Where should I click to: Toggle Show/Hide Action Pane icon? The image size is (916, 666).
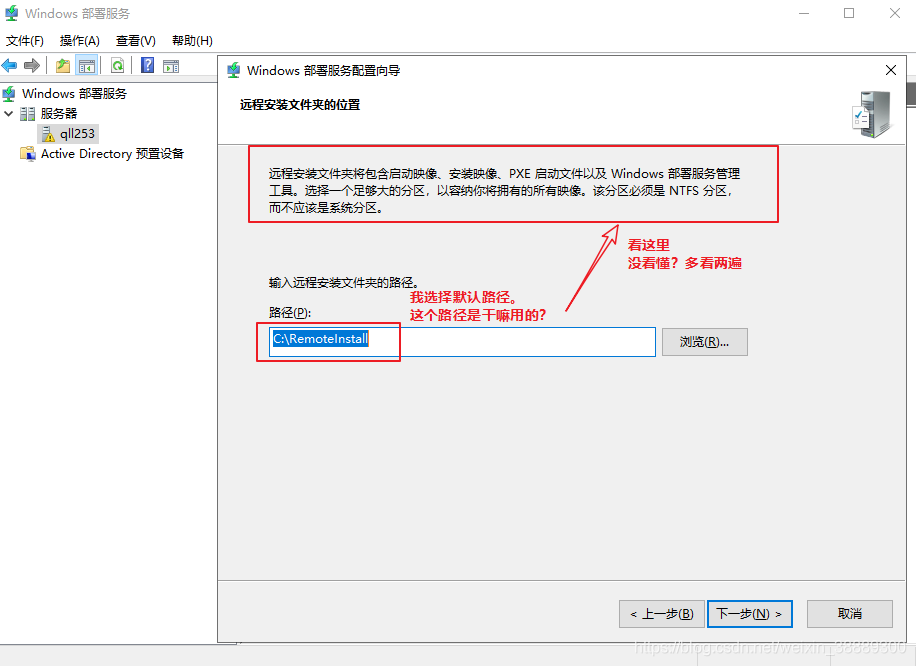171,66
